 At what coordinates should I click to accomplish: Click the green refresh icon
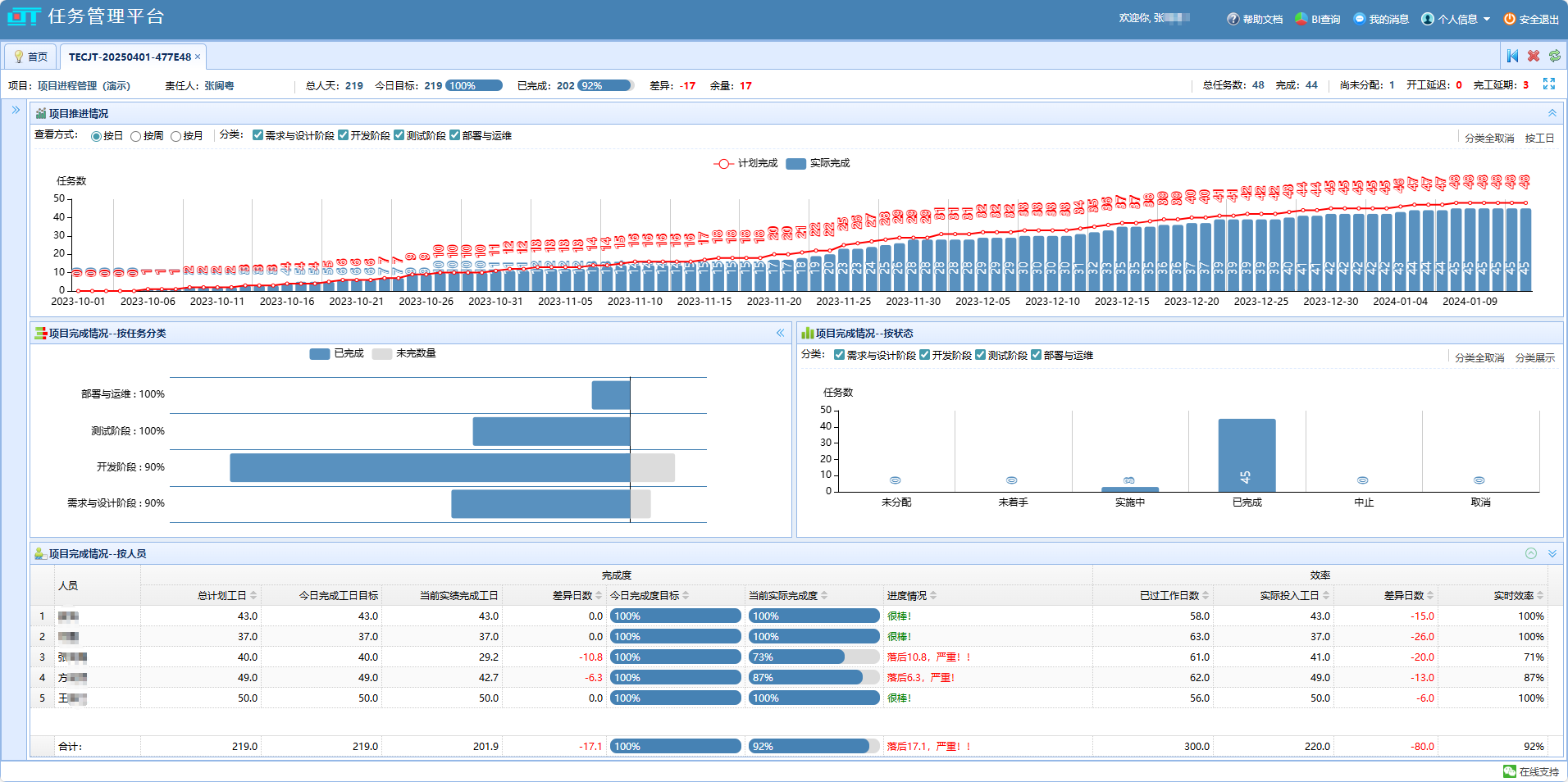tap(1554, 56)
